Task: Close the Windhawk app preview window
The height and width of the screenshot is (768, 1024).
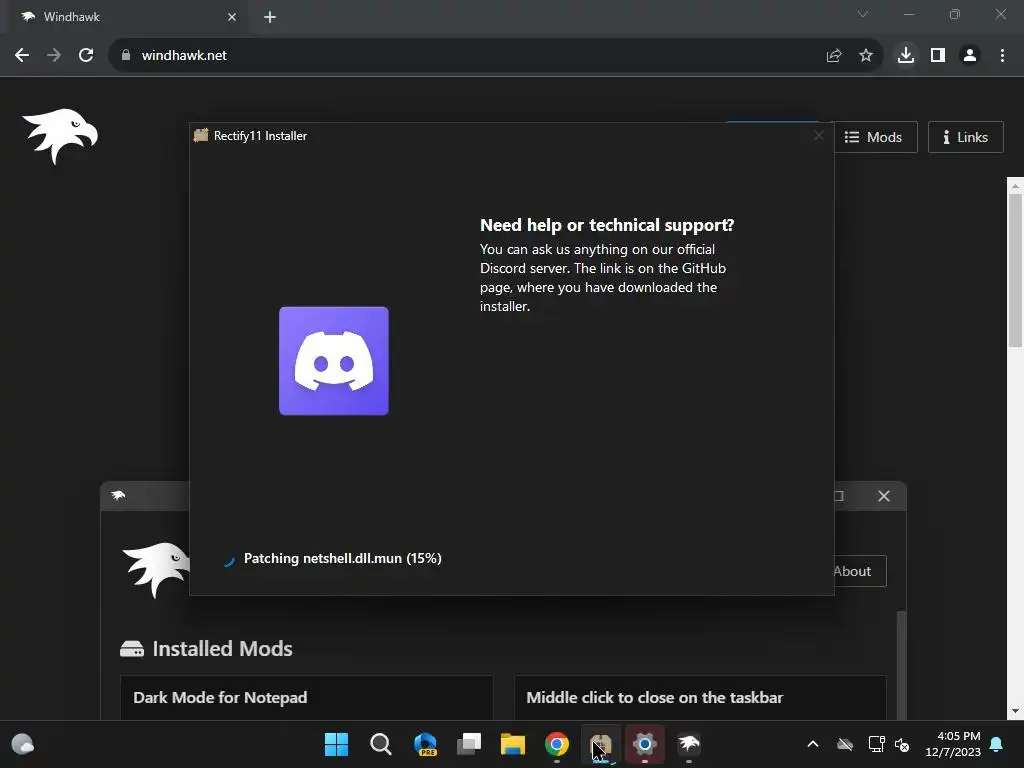Action: (884, 496)
